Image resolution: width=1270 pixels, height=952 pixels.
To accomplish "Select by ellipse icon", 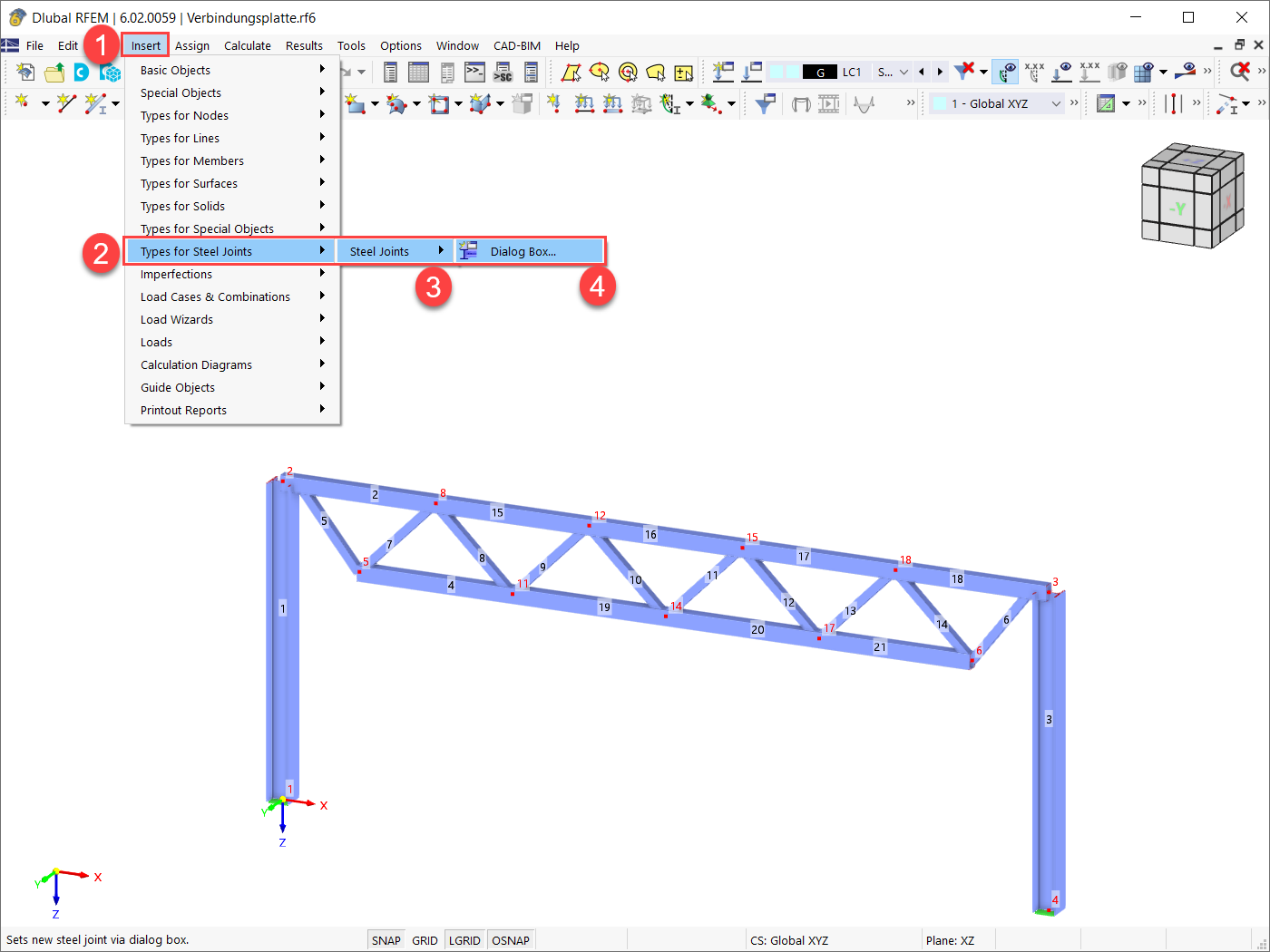I will [x=599, y=72].
